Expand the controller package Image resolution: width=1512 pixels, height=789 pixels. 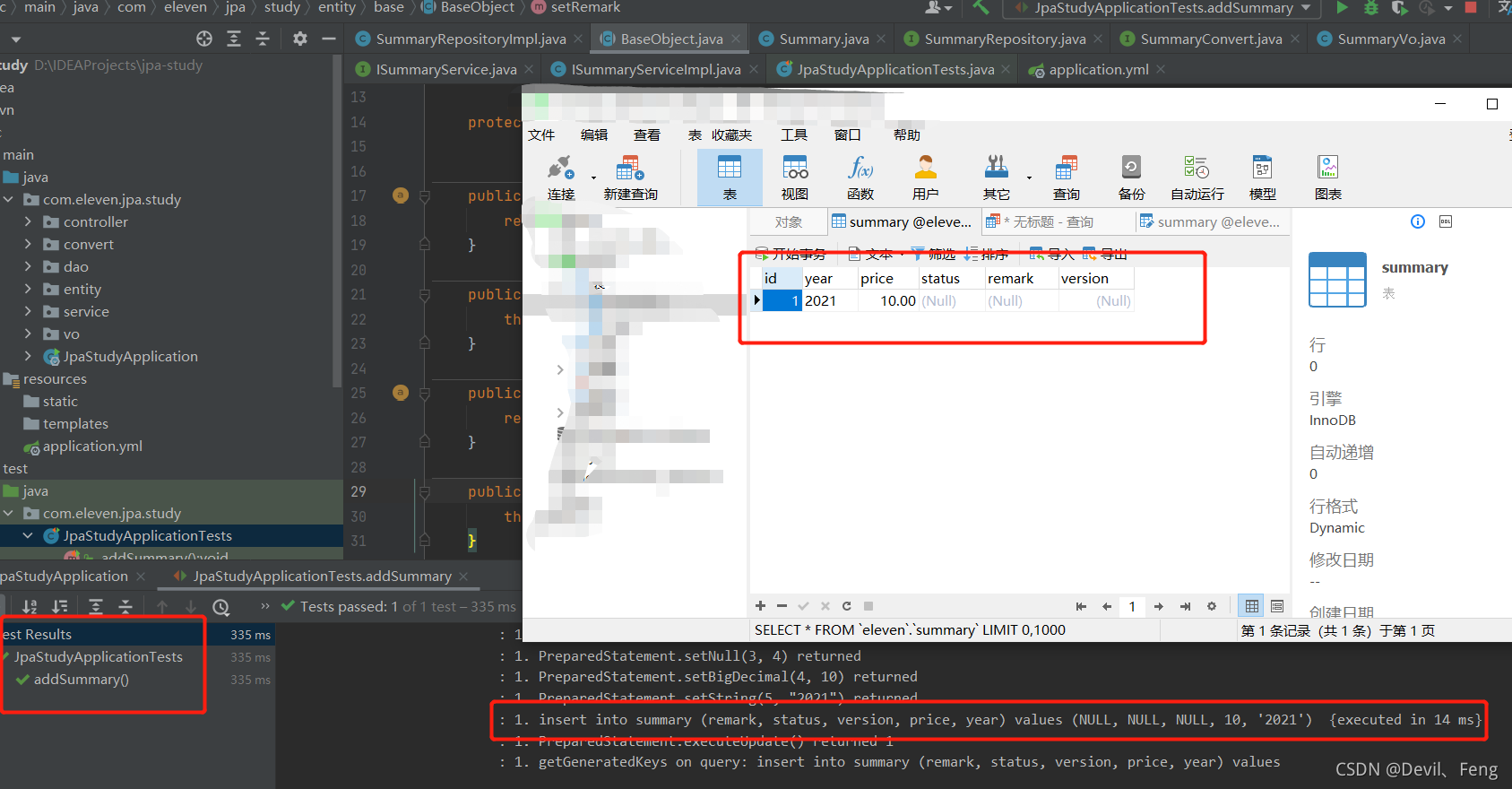click(x=28, y=221)
